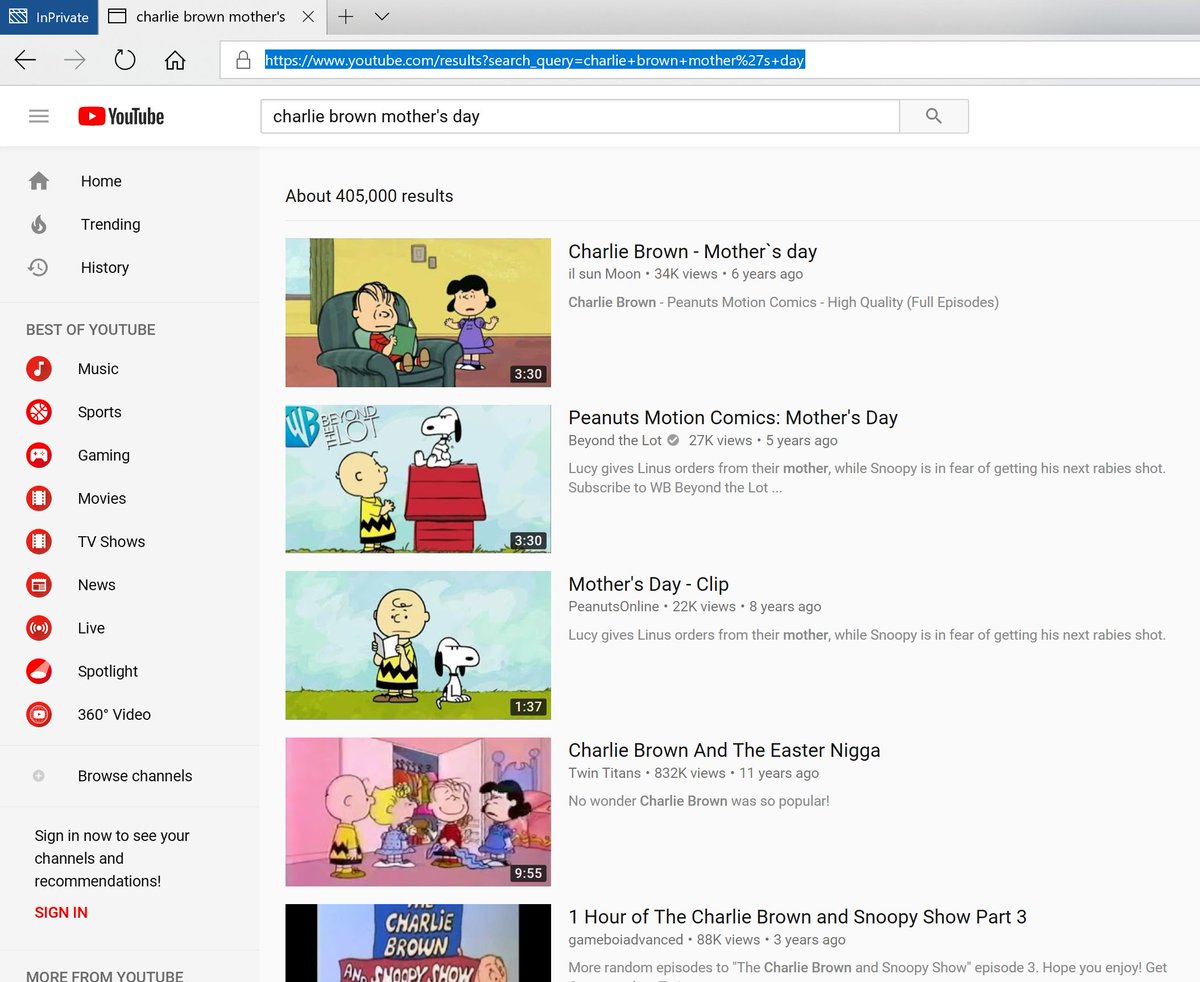Click the PeanutsOnline channel name

pyautogui.click(x=613, y=606)
